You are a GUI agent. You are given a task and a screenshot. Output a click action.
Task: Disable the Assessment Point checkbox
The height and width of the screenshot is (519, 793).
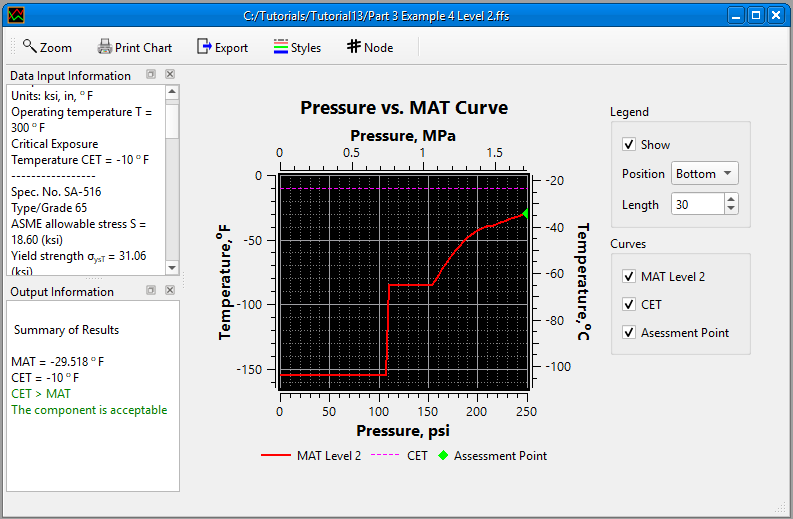(629, 333)
